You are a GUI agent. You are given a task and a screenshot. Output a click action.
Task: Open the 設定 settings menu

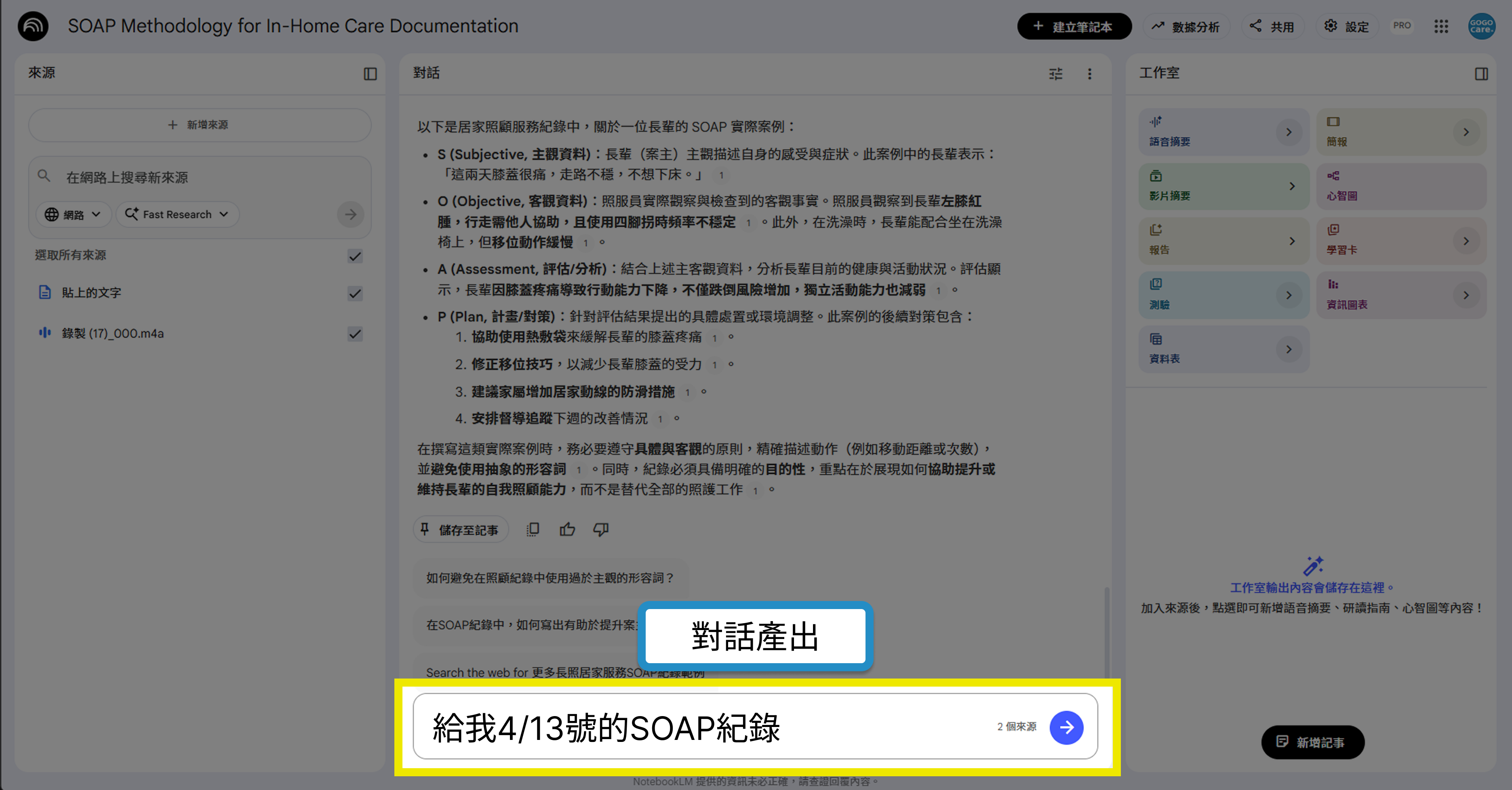tap(1346, 26)
